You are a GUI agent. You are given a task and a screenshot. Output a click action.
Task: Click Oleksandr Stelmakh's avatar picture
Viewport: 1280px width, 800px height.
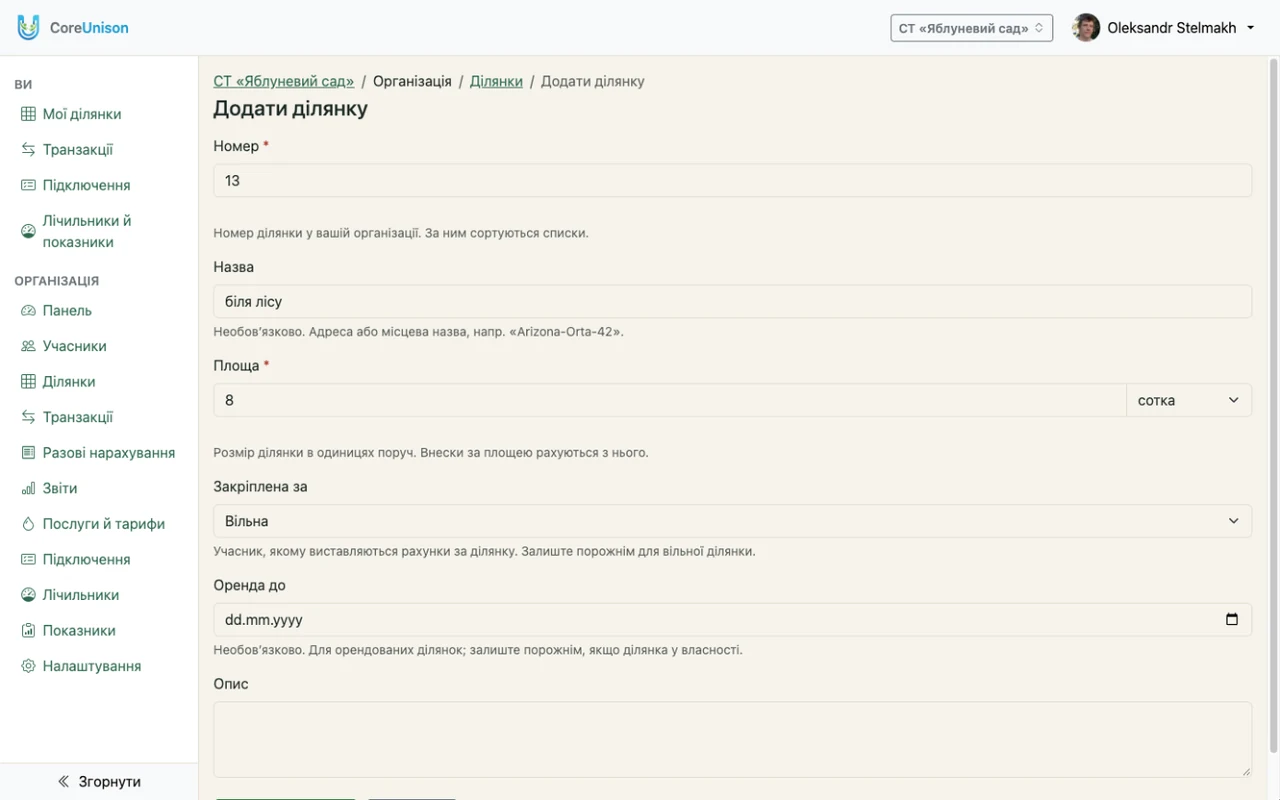point(1086,28)
